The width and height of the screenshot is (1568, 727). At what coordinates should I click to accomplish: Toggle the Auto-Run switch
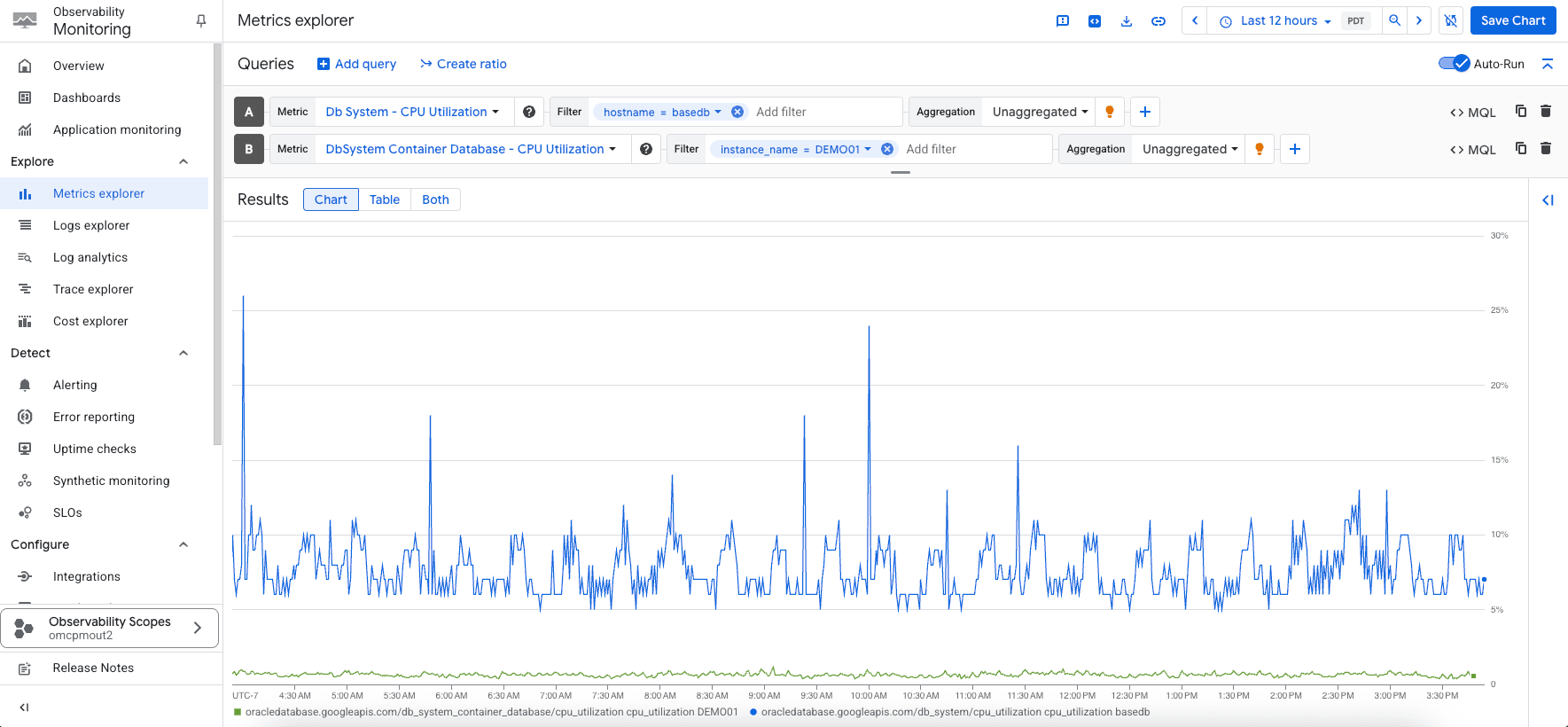point(1454,64)
